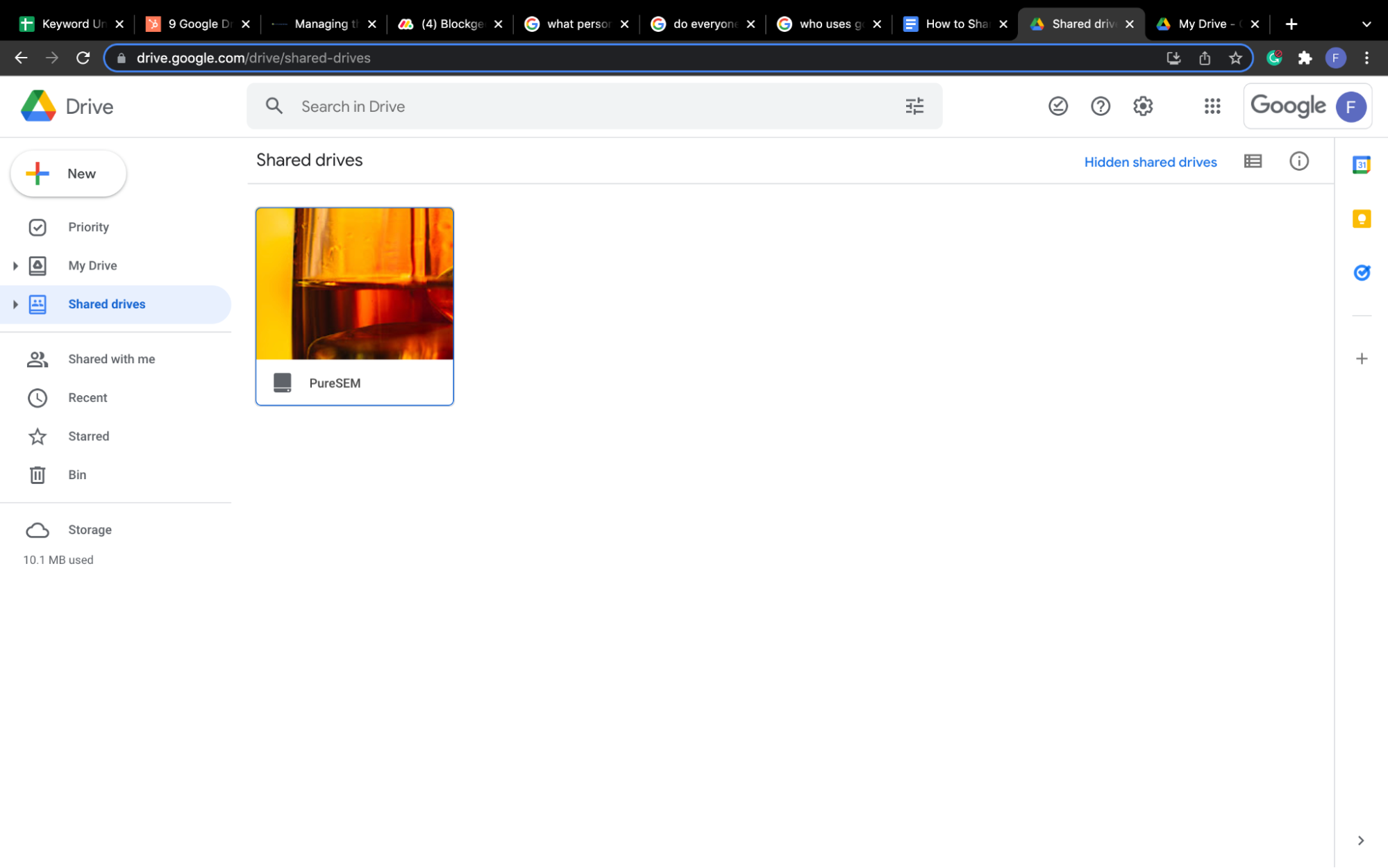Toggle the Recent section
This screenshot has width=1388, height=868.
(88, 397)
